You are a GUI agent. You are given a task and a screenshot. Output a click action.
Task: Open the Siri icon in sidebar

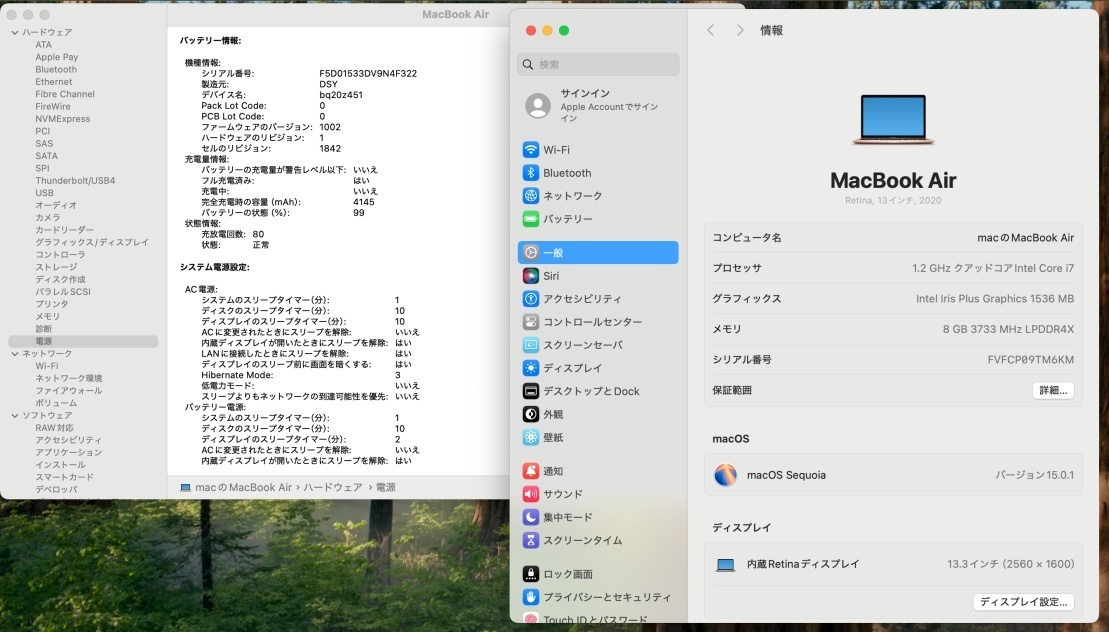530,276
